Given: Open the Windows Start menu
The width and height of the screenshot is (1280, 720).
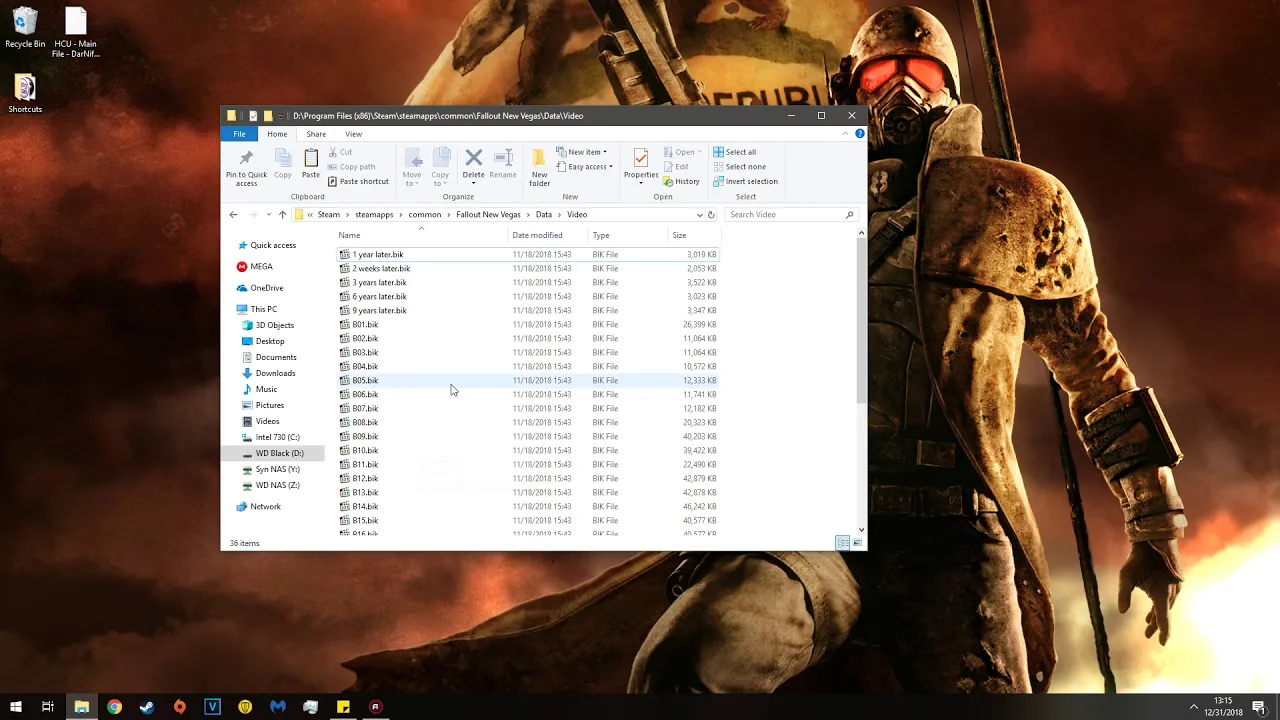Looking at the screenshot, I should [x=16, y=707].
